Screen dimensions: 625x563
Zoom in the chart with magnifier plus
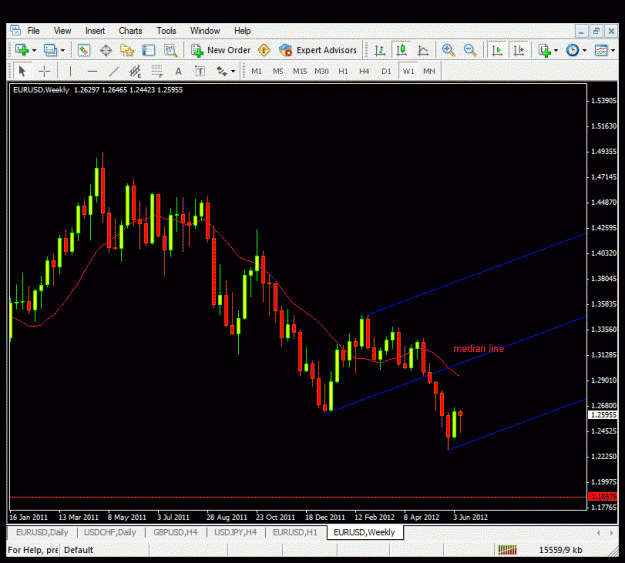448,50
